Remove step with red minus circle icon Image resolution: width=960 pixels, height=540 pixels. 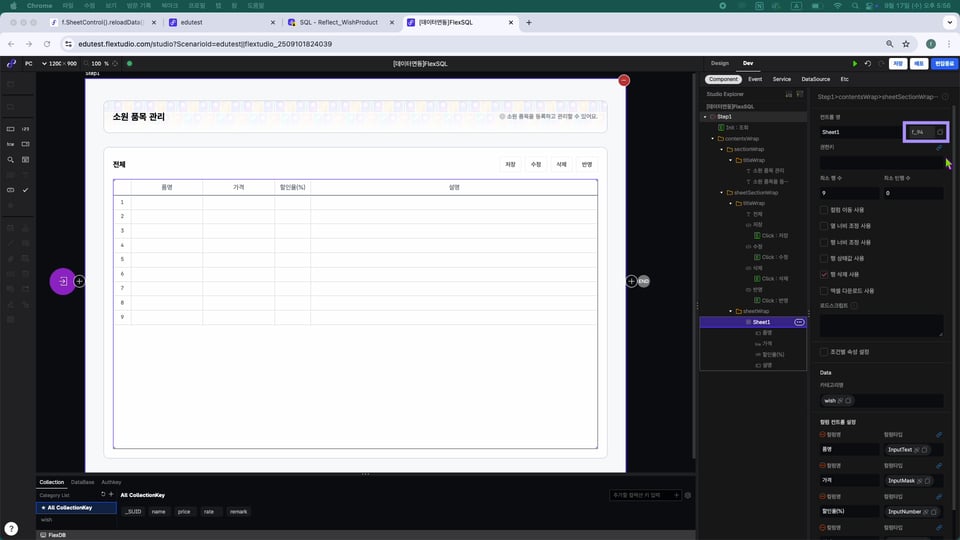pyautogui.click(x=624, y=81)
